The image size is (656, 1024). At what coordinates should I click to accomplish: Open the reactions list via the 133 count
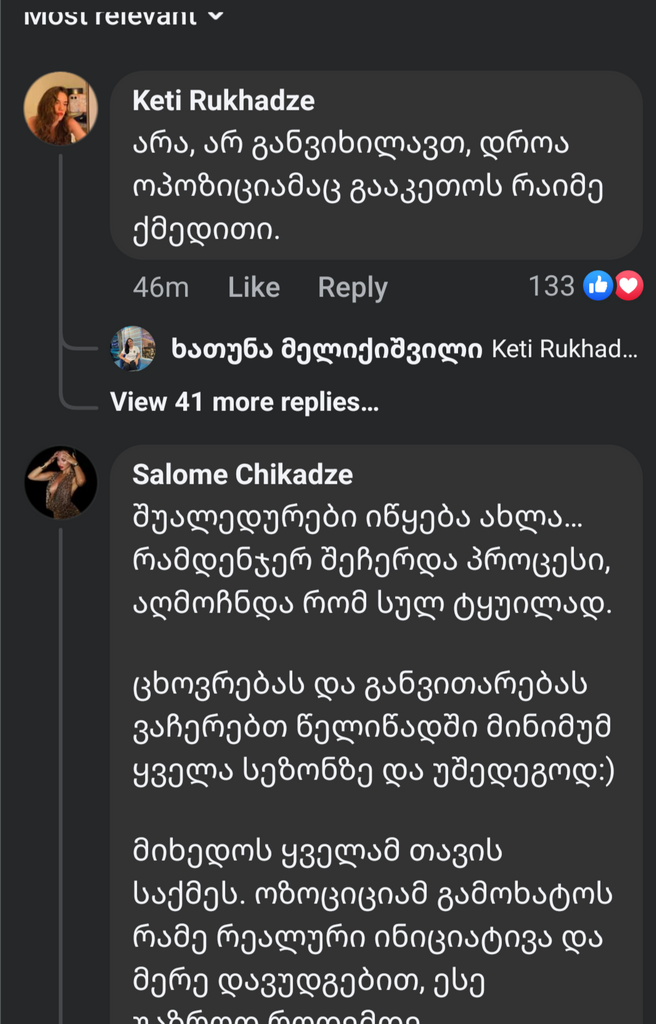[x=553, y=286]
